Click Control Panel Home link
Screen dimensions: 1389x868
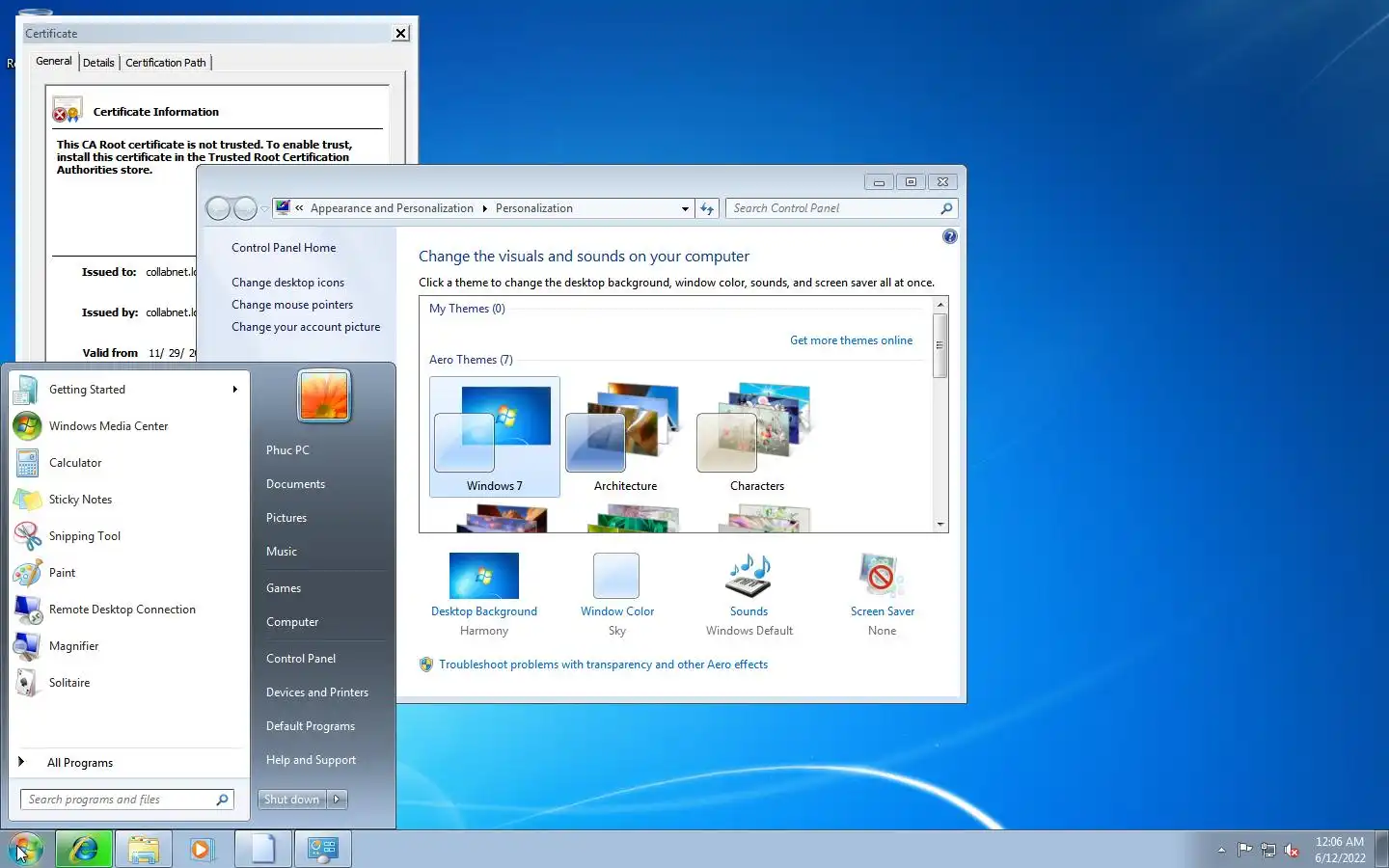[284, 248]
